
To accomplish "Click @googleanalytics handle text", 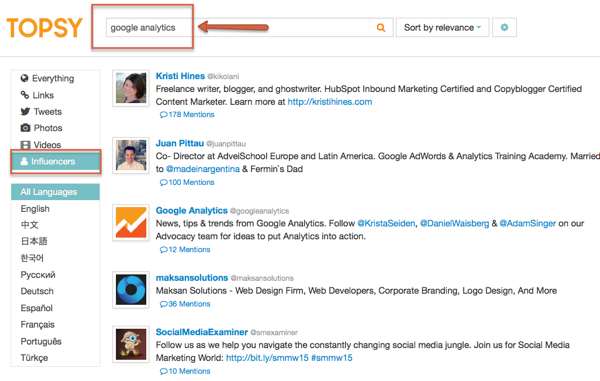I will (259, 211).
